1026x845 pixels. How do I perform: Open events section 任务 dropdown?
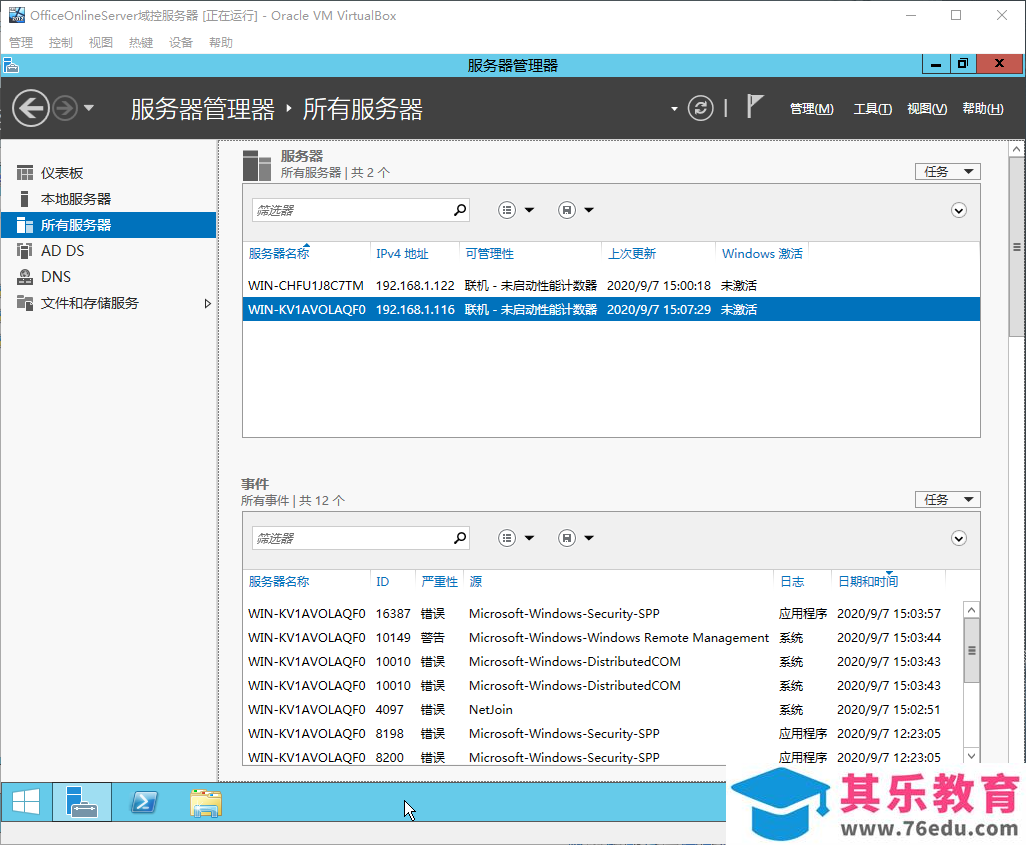pyautogui.click(x=947, y=499)
